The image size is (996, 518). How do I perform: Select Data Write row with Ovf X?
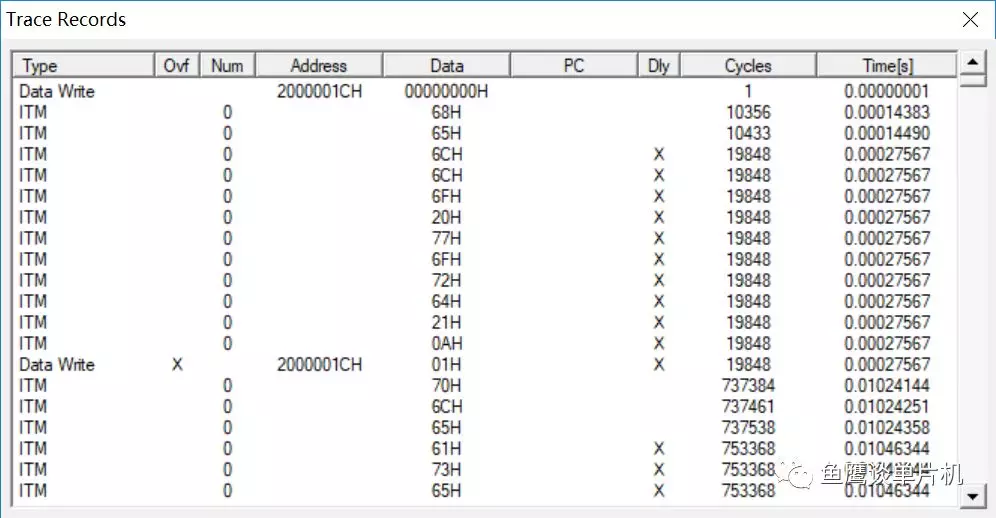pos(484,365)
